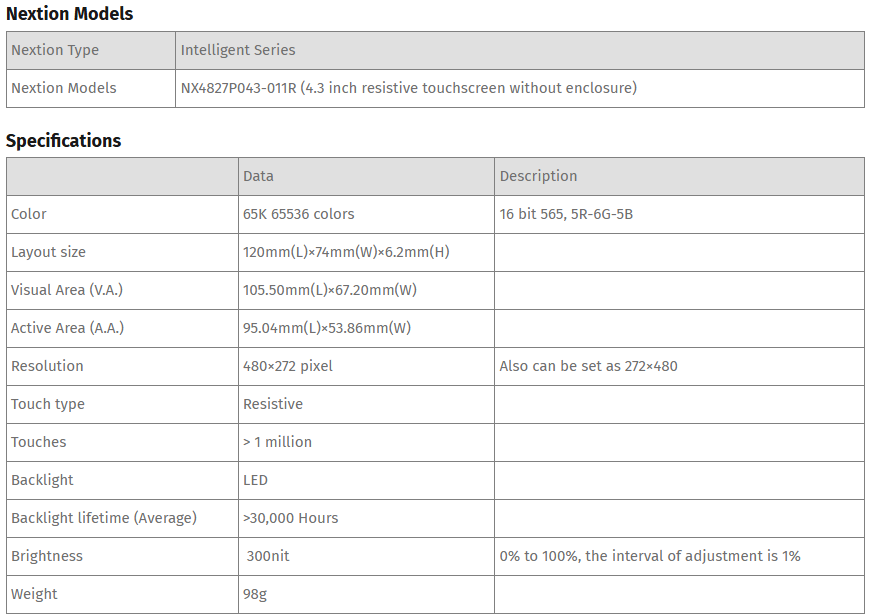Viewport: 871px width, 616px height.
Task: Select the LED backlight value
Action: click(256, 480)
